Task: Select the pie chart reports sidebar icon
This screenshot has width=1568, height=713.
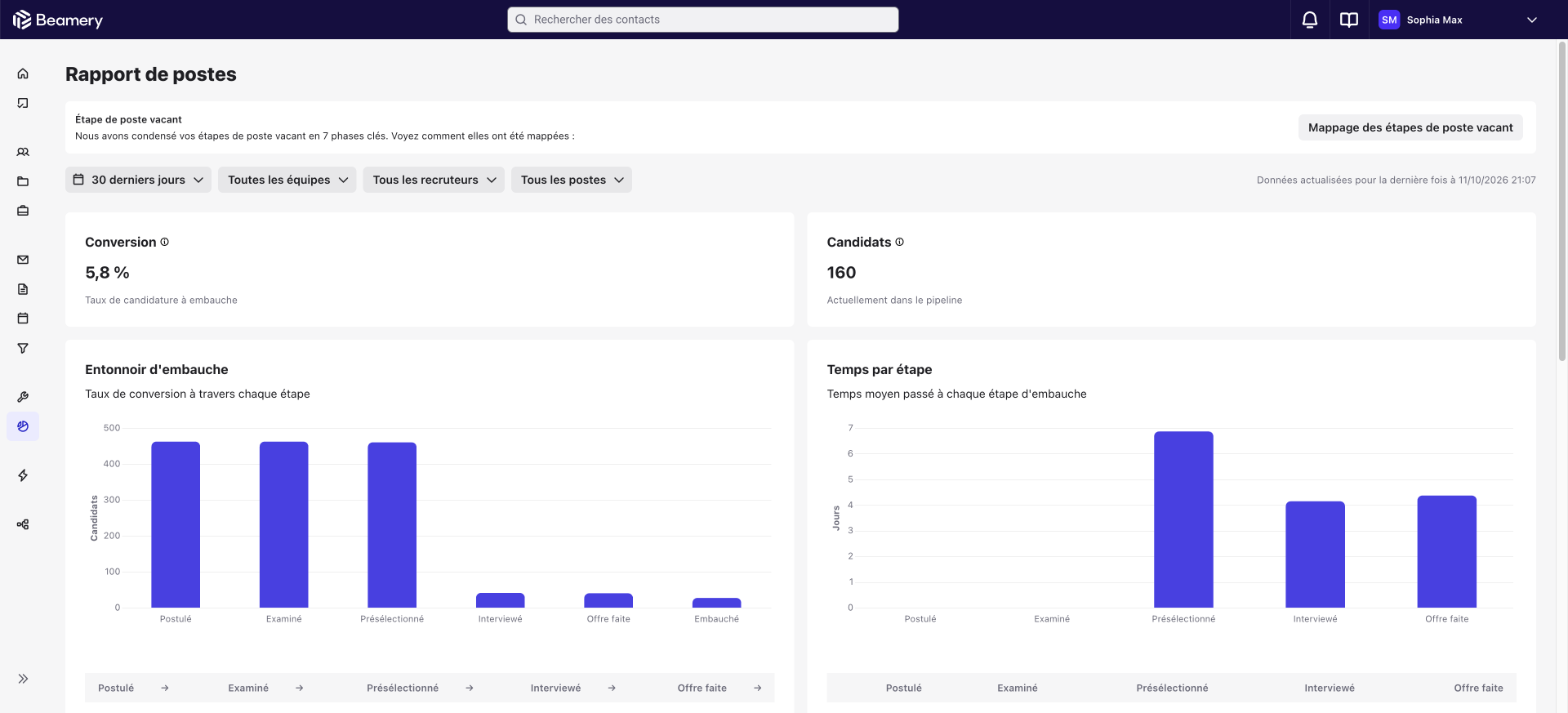Action: 23,426
